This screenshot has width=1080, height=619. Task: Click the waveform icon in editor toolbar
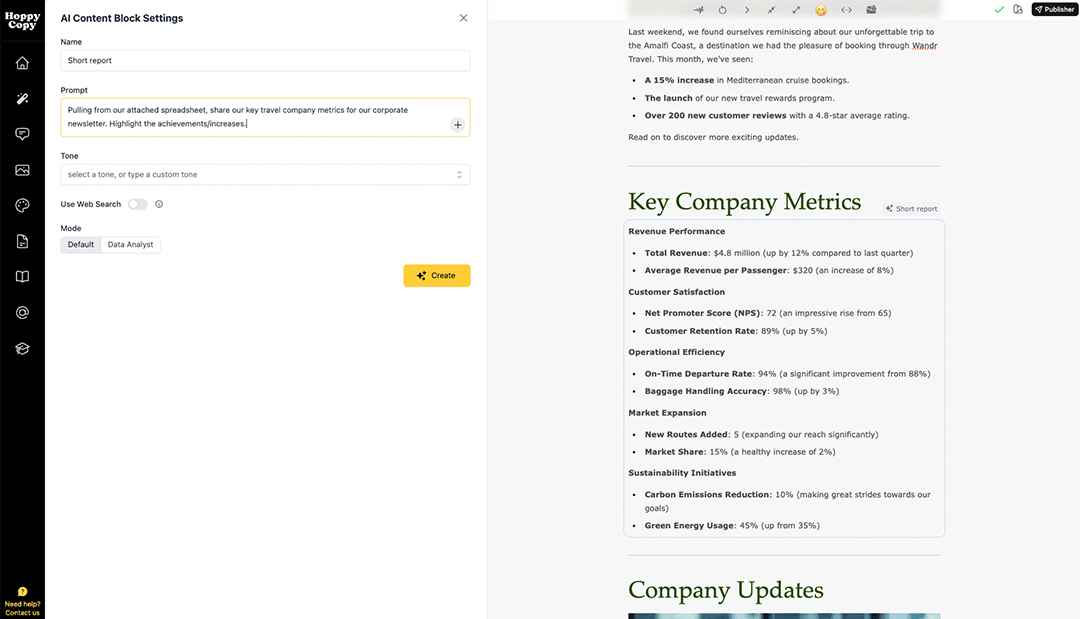(x=698, y=10)
